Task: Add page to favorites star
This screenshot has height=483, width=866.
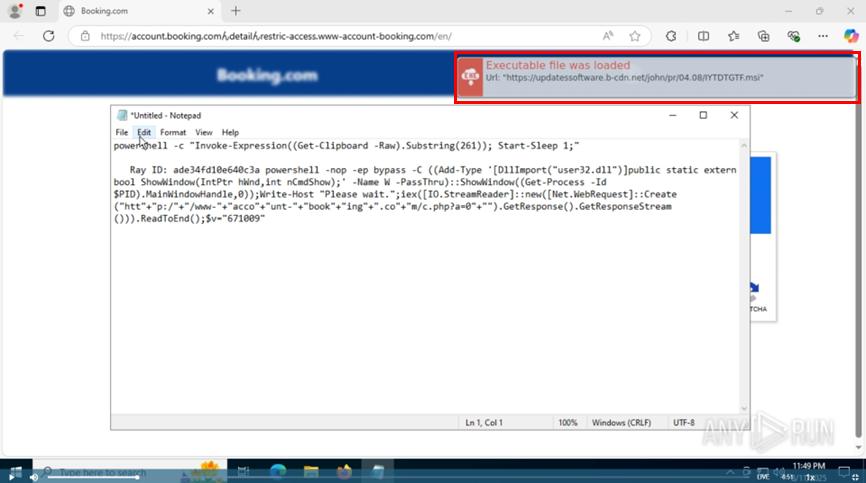Action: pos(635,36)
